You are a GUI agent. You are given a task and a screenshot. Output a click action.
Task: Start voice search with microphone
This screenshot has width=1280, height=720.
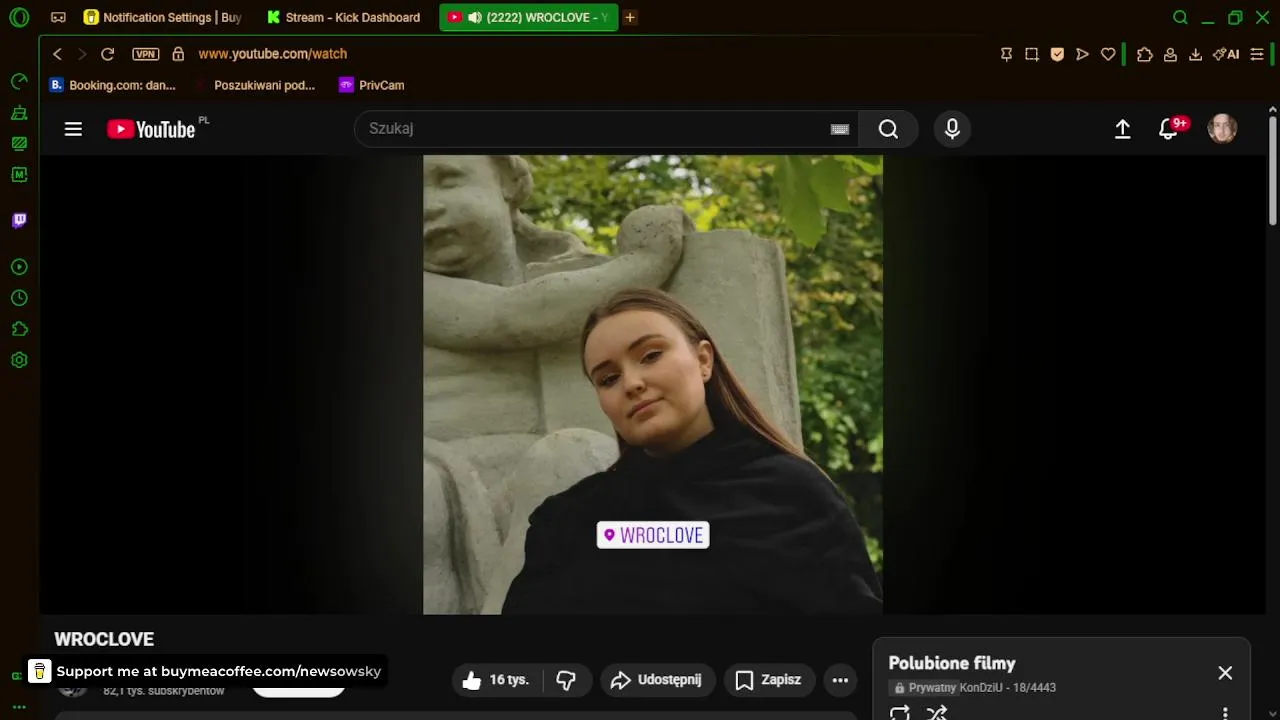(952, 129)
